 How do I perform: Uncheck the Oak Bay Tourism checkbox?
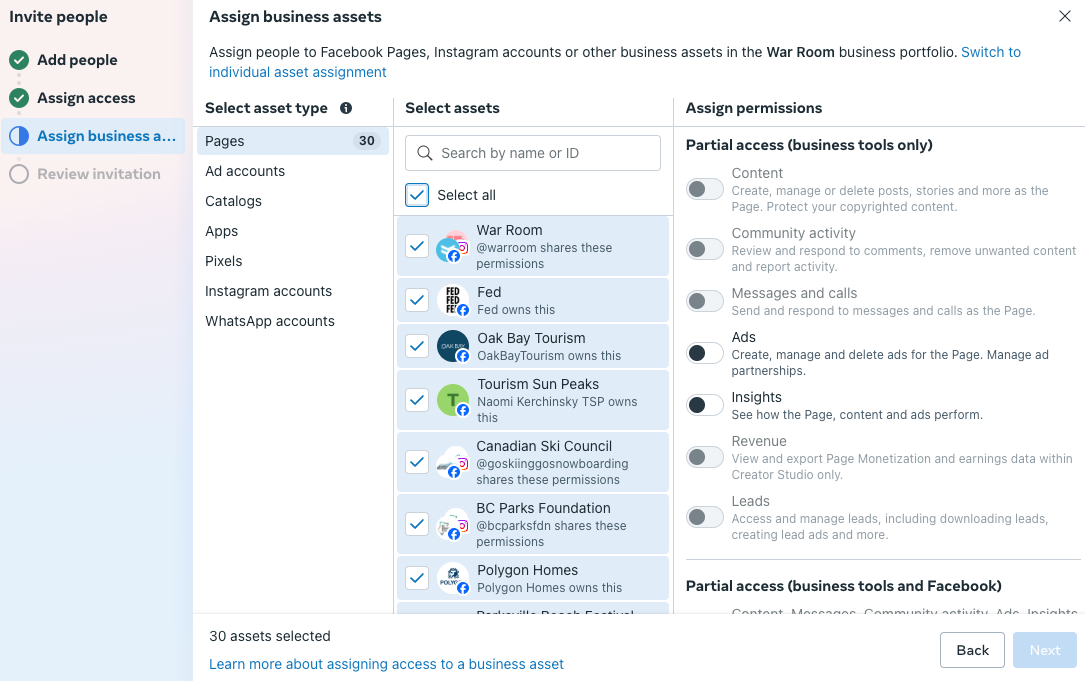click(x=417, y=346)
